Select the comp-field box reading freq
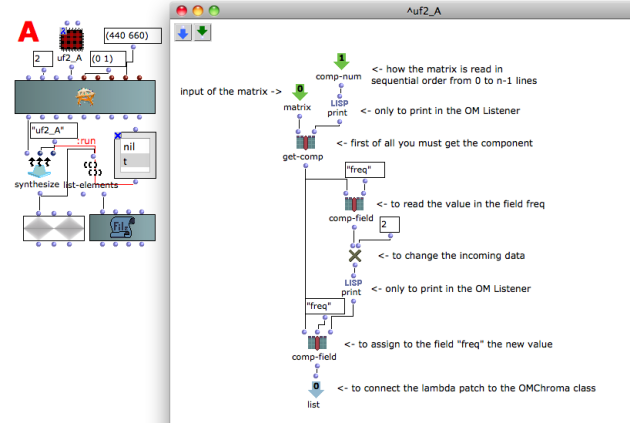Screen dimensions: 630x423 coord(354,204)
